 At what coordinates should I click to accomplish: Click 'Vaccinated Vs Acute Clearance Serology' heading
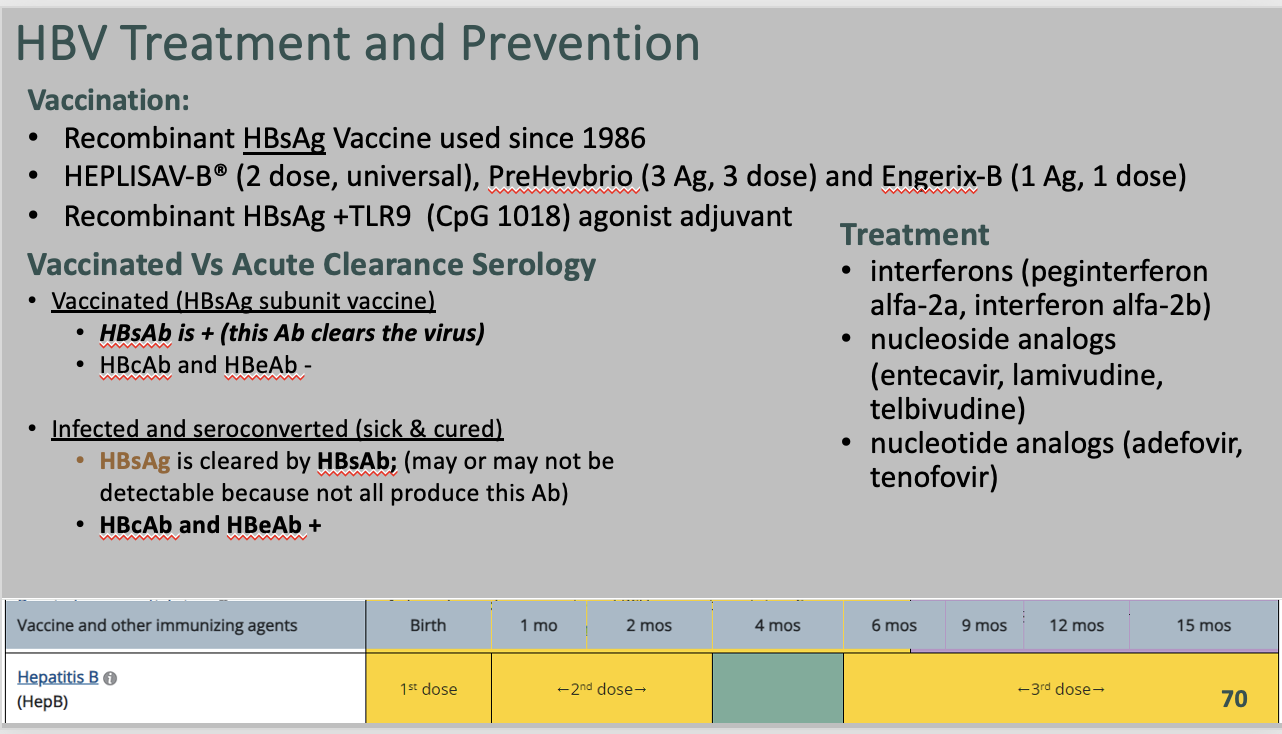click(311, 264)
